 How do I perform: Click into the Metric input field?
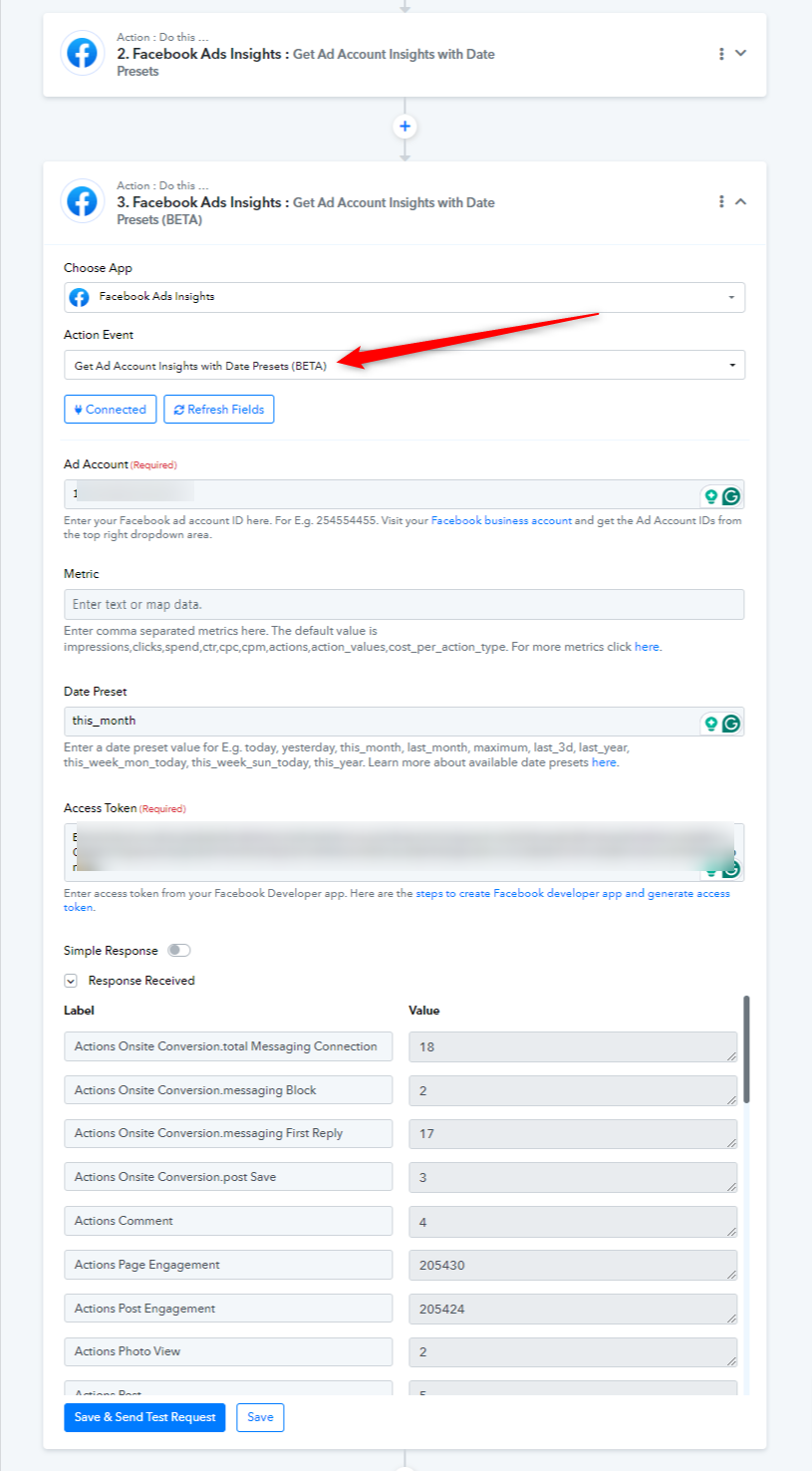coord(405,604)
